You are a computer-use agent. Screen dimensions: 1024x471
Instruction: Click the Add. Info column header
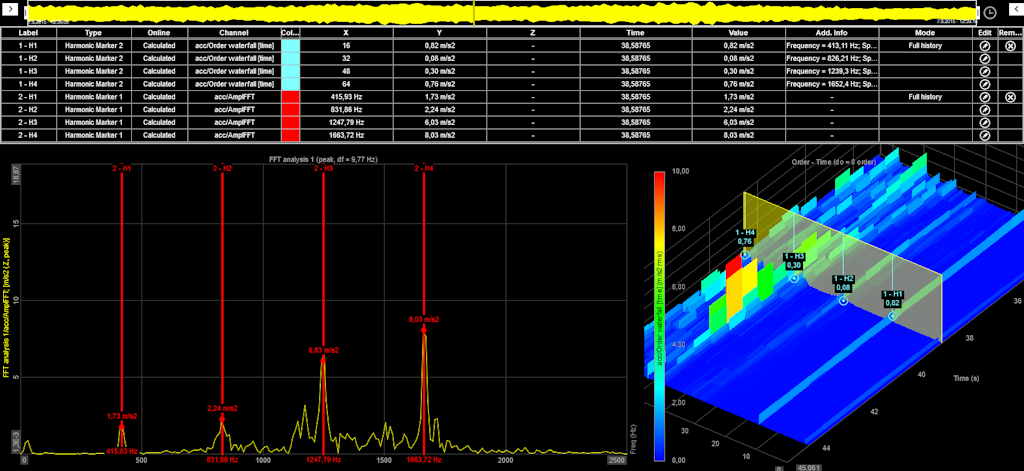tap(831, 33)
